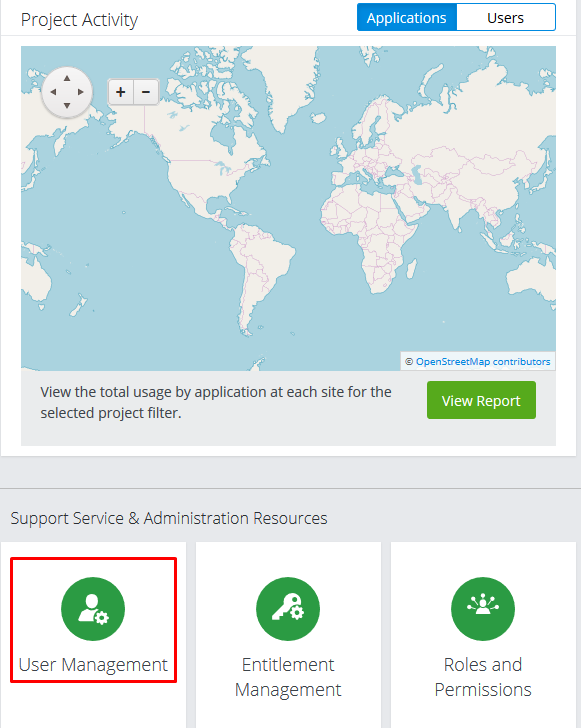
Task: Click the Roles and Permissions label text
Action: [x=483, y=677]
